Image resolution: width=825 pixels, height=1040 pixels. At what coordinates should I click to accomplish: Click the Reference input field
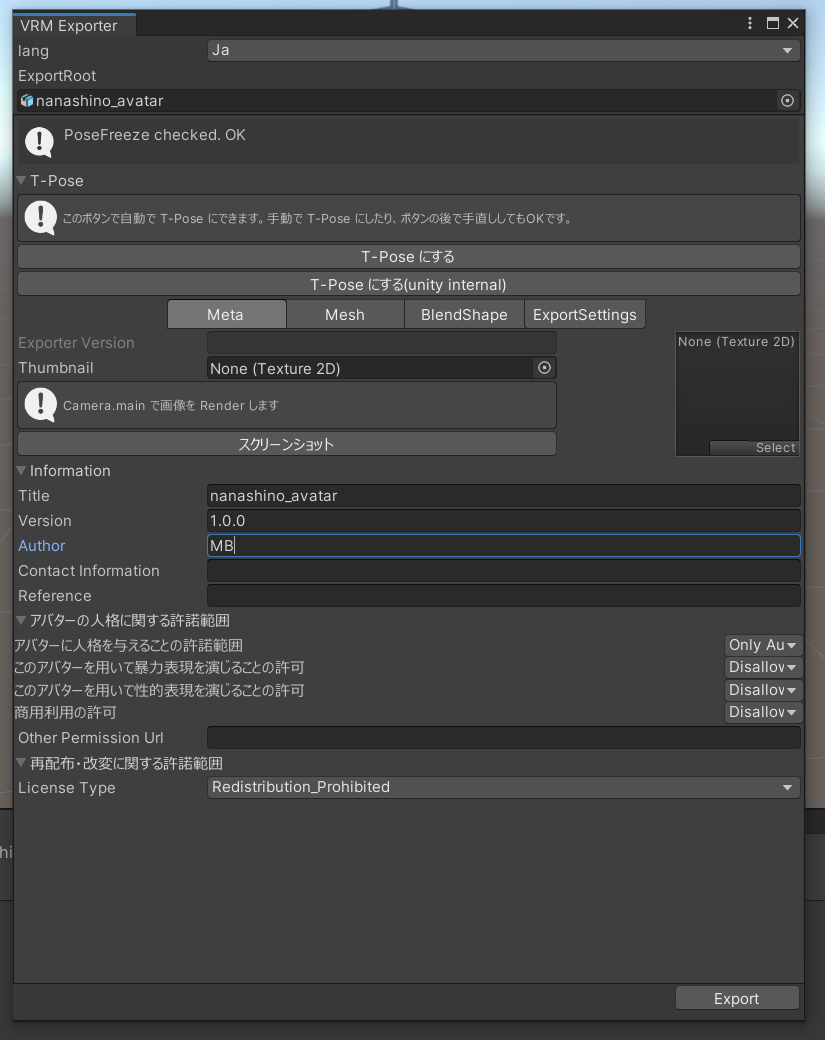point(503,596)
